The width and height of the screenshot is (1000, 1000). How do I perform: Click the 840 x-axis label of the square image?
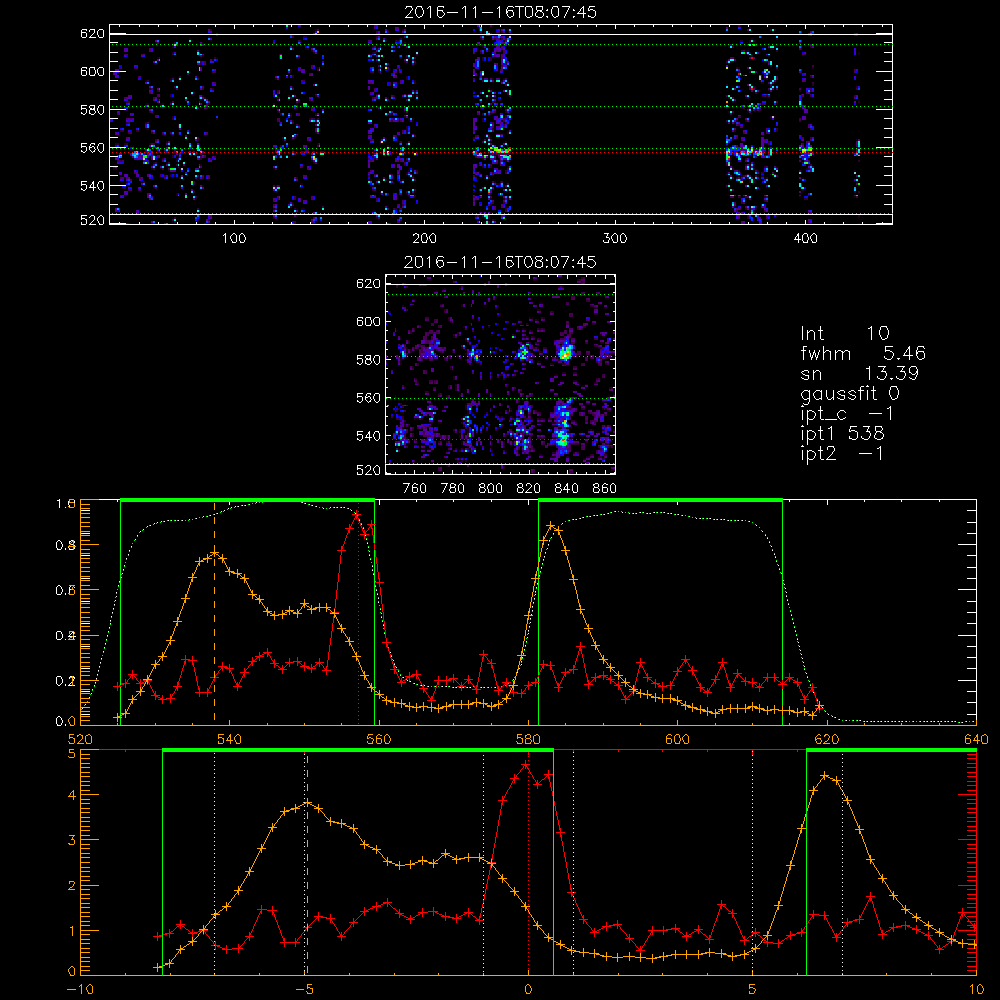[566, 489]
